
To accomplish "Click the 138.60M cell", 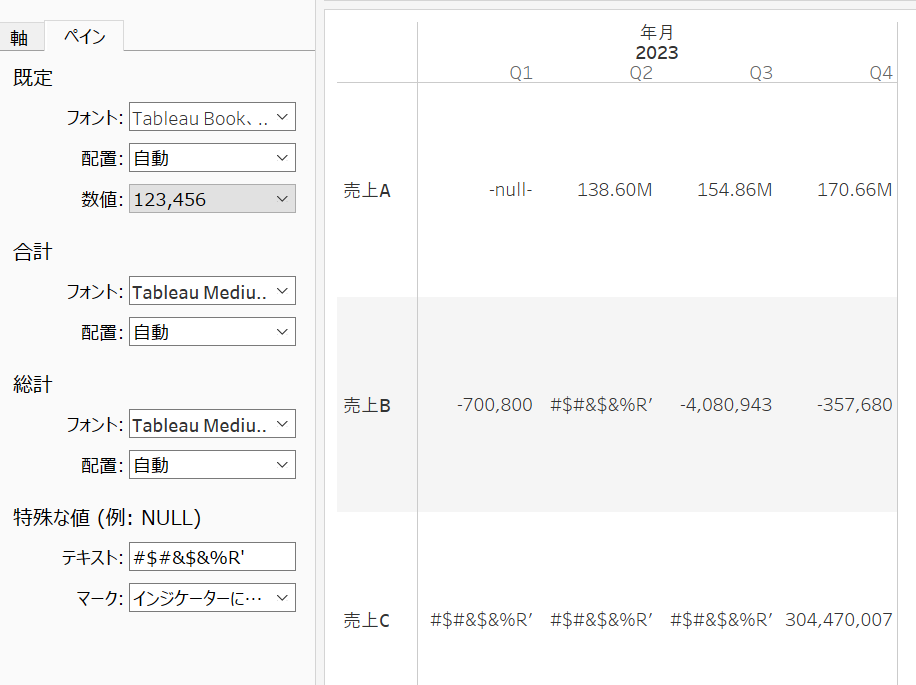I will click(x=615, y=190).
